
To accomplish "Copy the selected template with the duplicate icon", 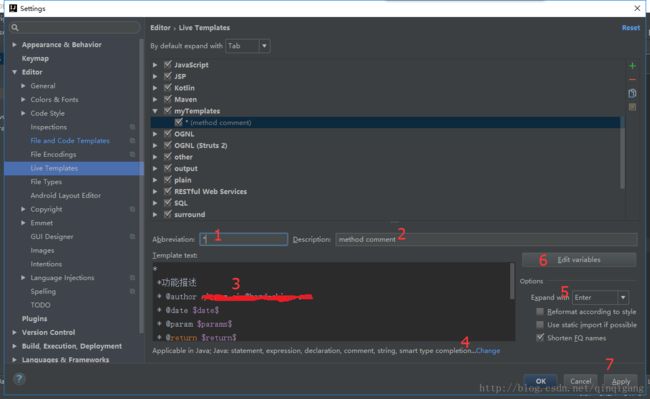I will (x=632, y=93).
